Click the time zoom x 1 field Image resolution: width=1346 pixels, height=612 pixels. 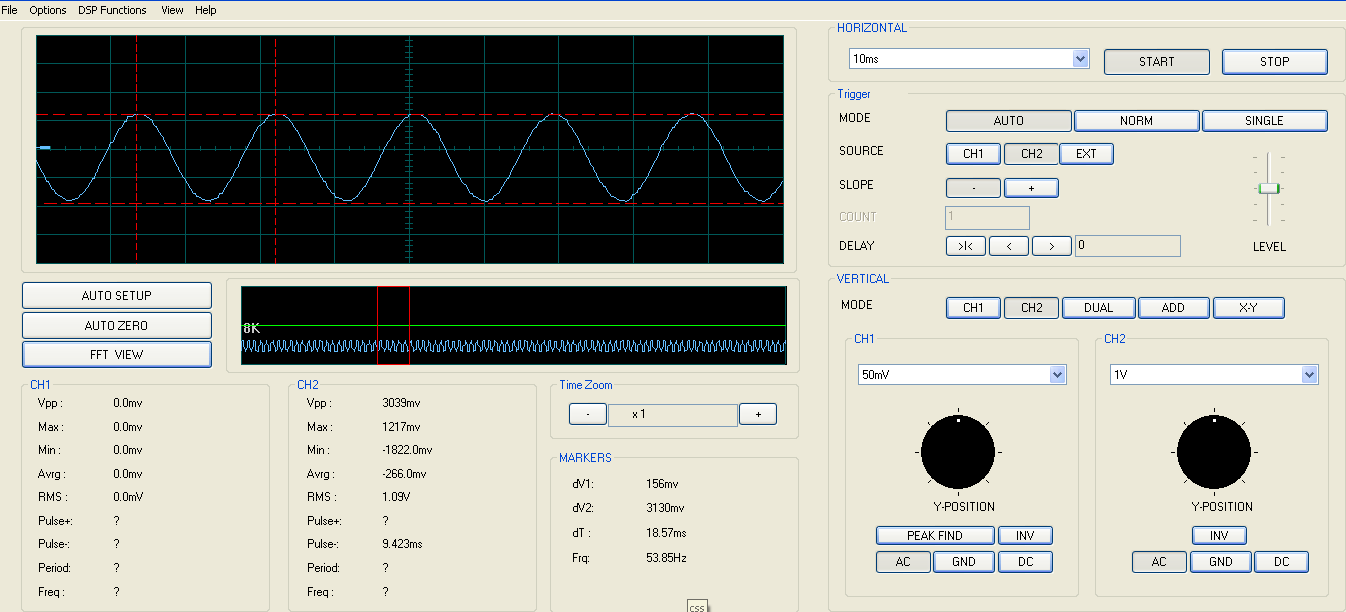tap(673, 415)
